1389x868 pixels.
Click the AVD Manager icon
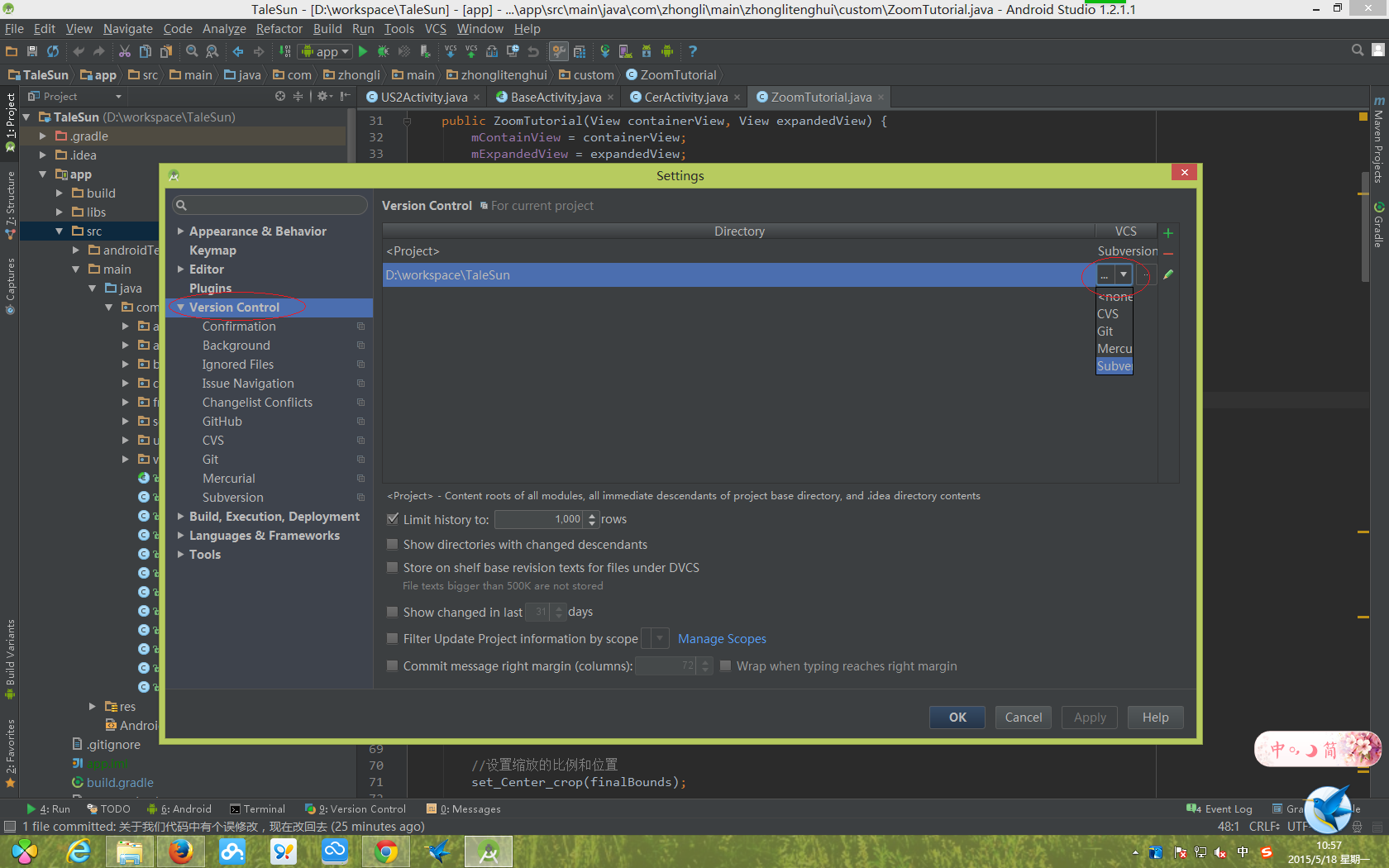point(626,51)
